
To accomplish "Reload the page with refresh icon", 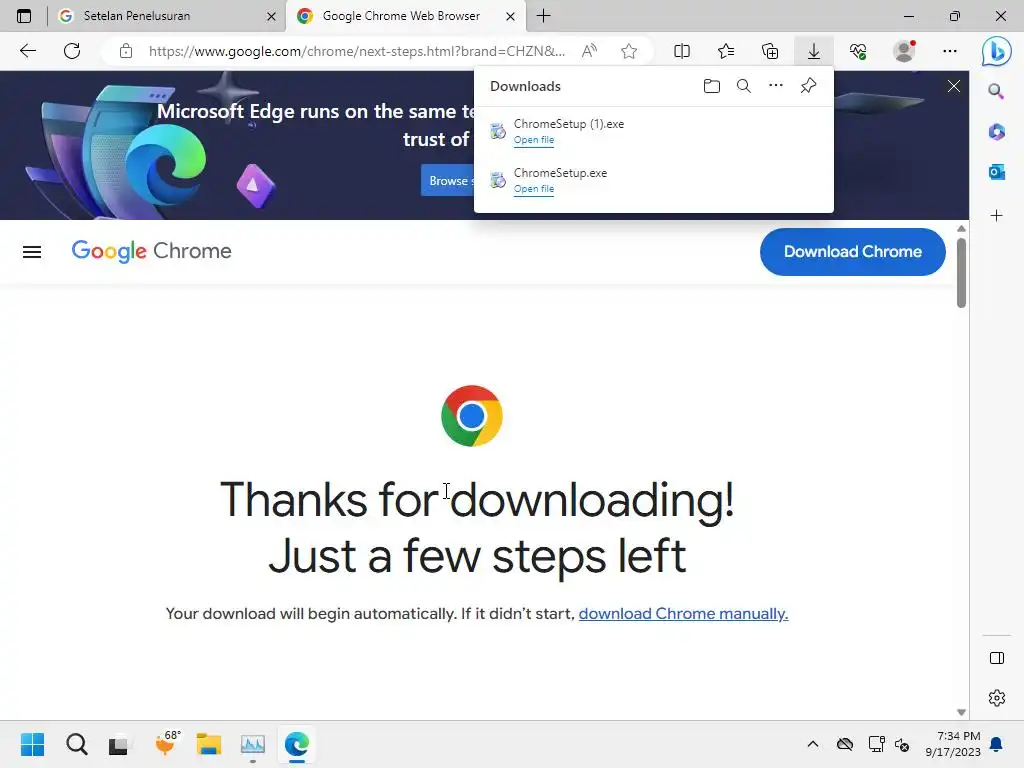I will (x=72, y=51).
